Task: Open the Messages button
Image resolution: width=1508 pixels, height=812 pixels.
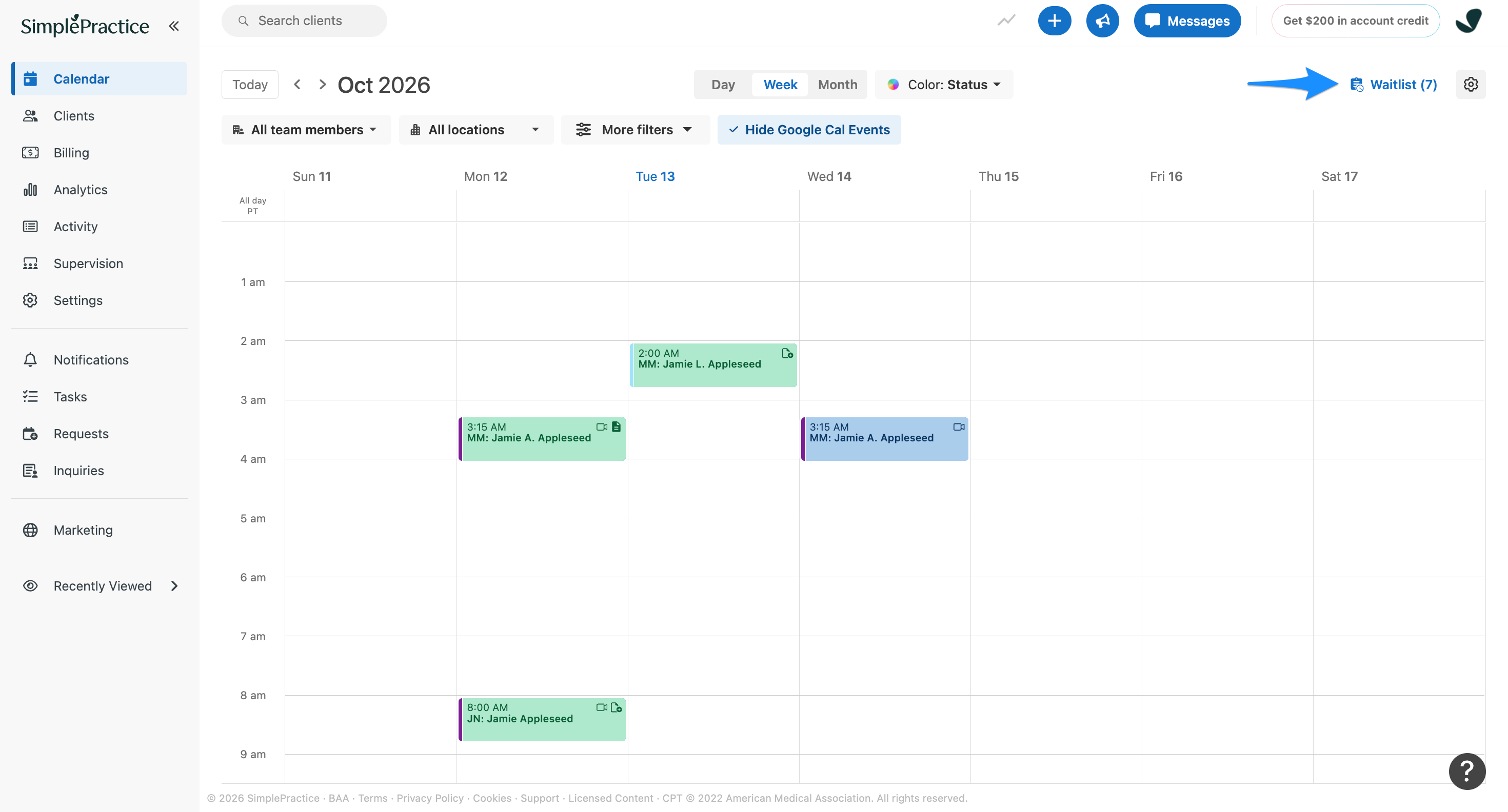Action: point(1187,21)
